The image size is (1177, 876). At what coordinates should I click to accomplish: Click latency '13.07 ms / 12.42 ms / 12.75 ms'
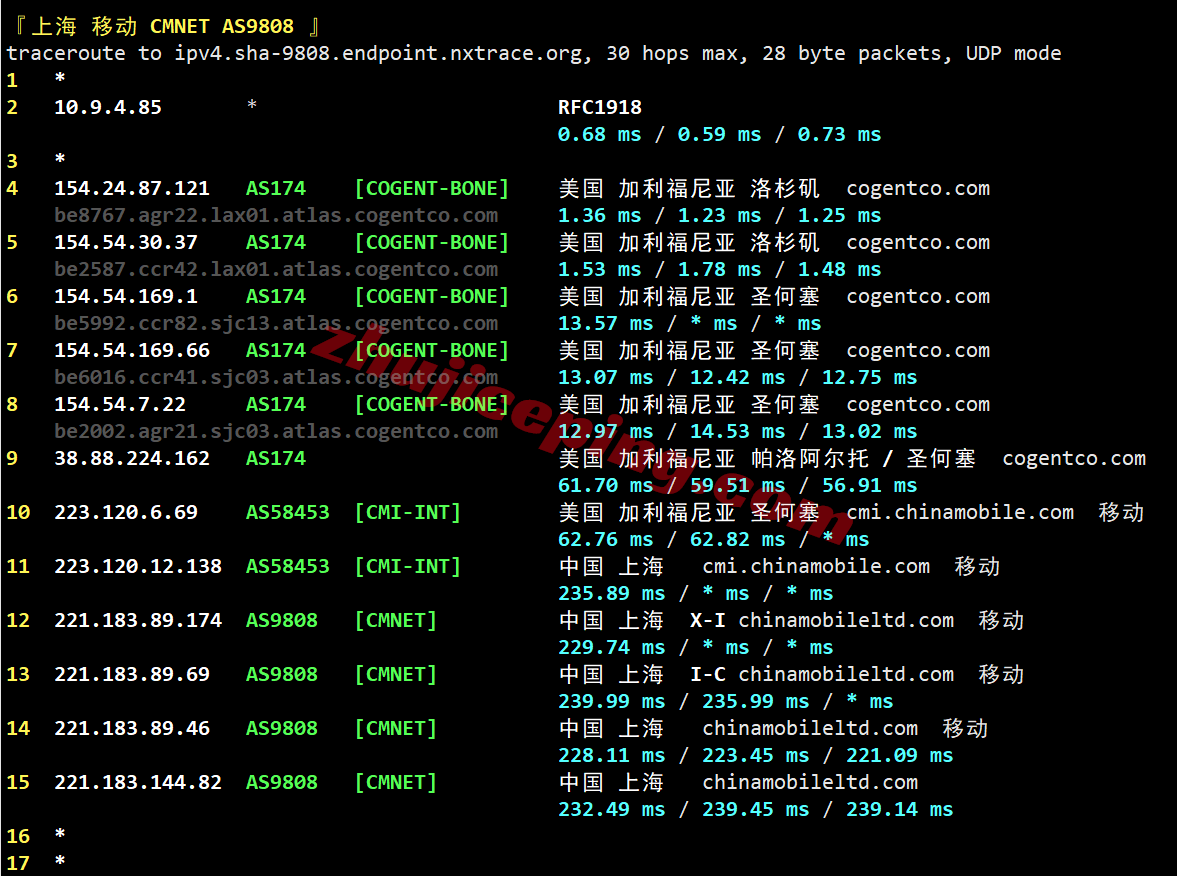pyautogui.click(x=737, y=378)
